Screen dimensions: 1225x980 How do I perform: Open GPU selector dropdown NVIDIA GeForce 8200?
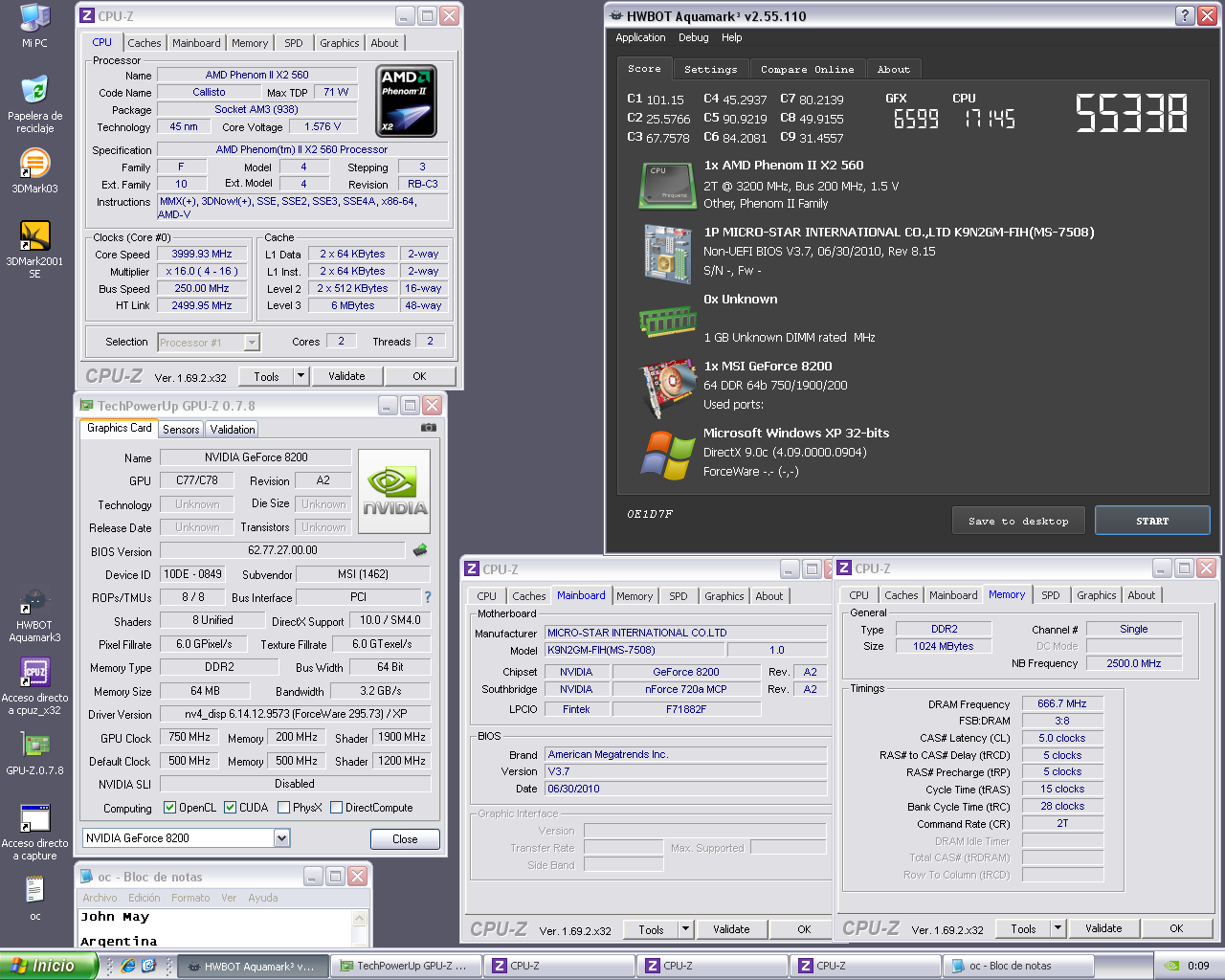tap(281, 838)
